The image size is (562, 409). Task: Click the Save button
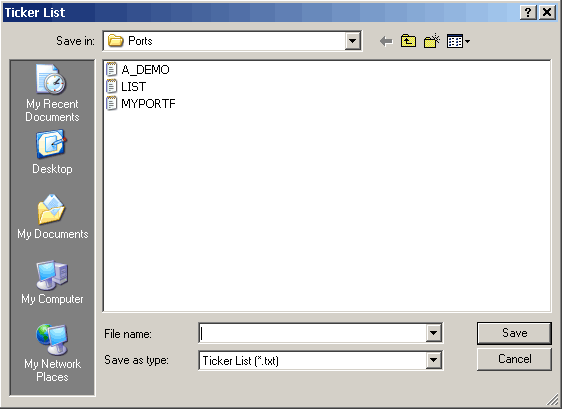click(x=514, y=333)
